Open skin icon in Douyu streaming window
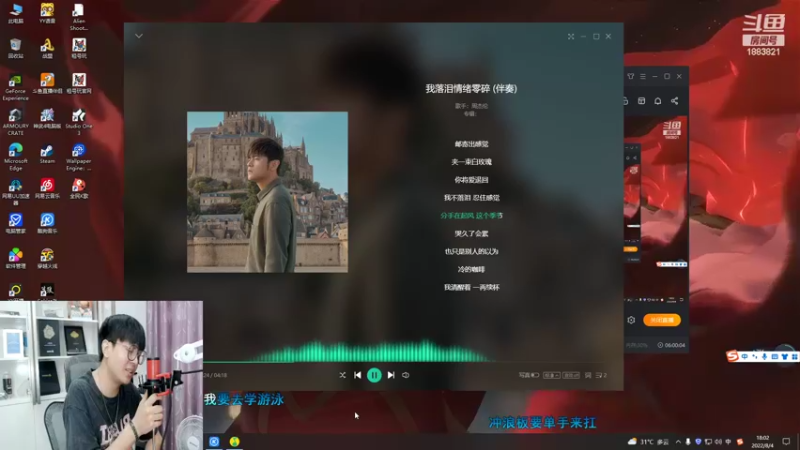Screen dimensions: 800x450 click(x=631, y=77)
